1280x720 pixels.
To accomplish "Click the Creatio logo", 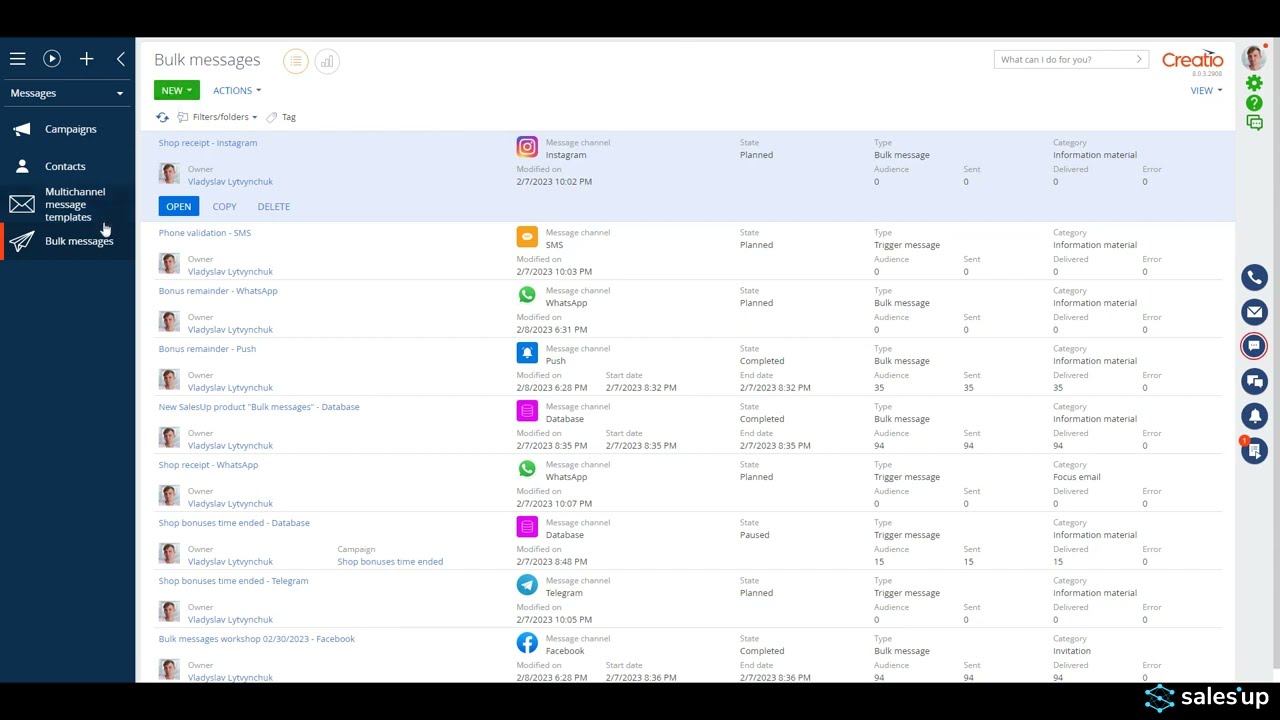I will click(1193, 59).
